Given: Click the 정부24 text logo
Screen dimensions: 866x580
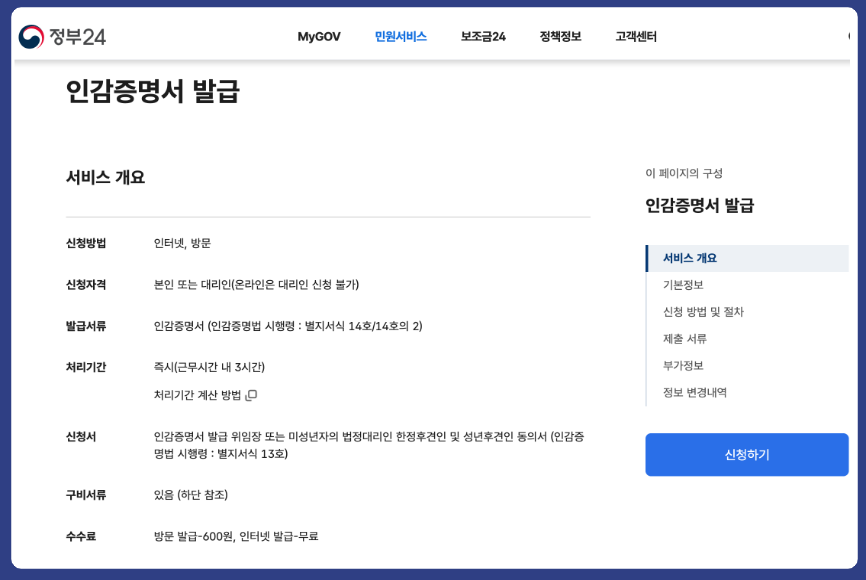Looking at the screenshot, I should (x=77, y=35).
